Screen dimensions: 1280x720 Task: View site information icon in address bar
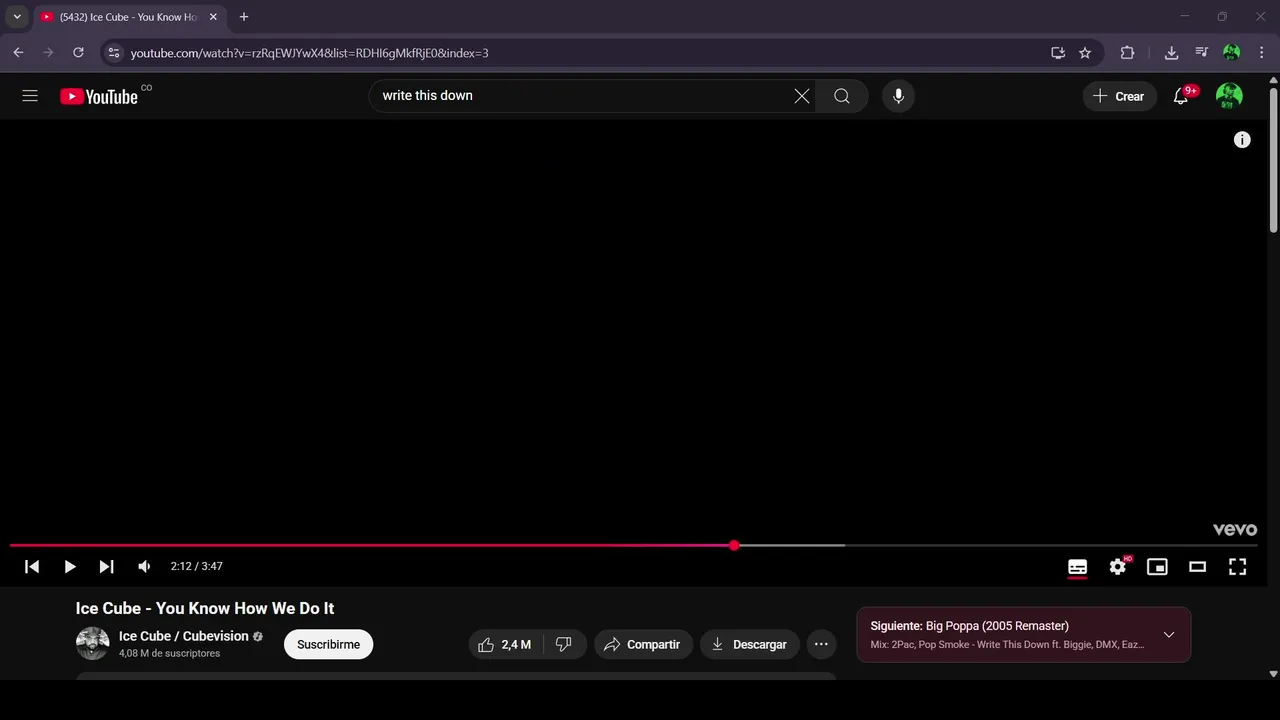click(x=113, y=53)
